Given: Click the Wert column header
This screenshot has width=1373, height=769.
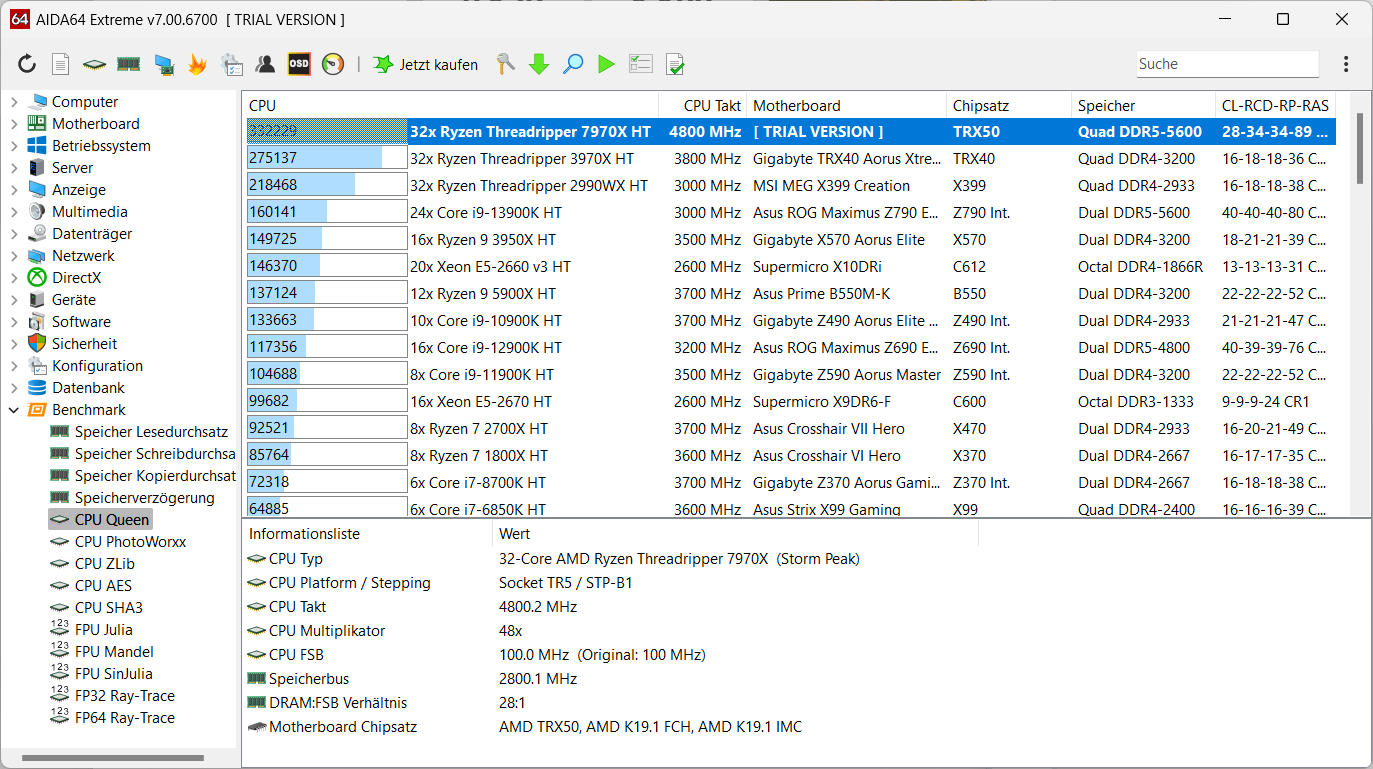Looking at the screenshot, I should 735,534.
